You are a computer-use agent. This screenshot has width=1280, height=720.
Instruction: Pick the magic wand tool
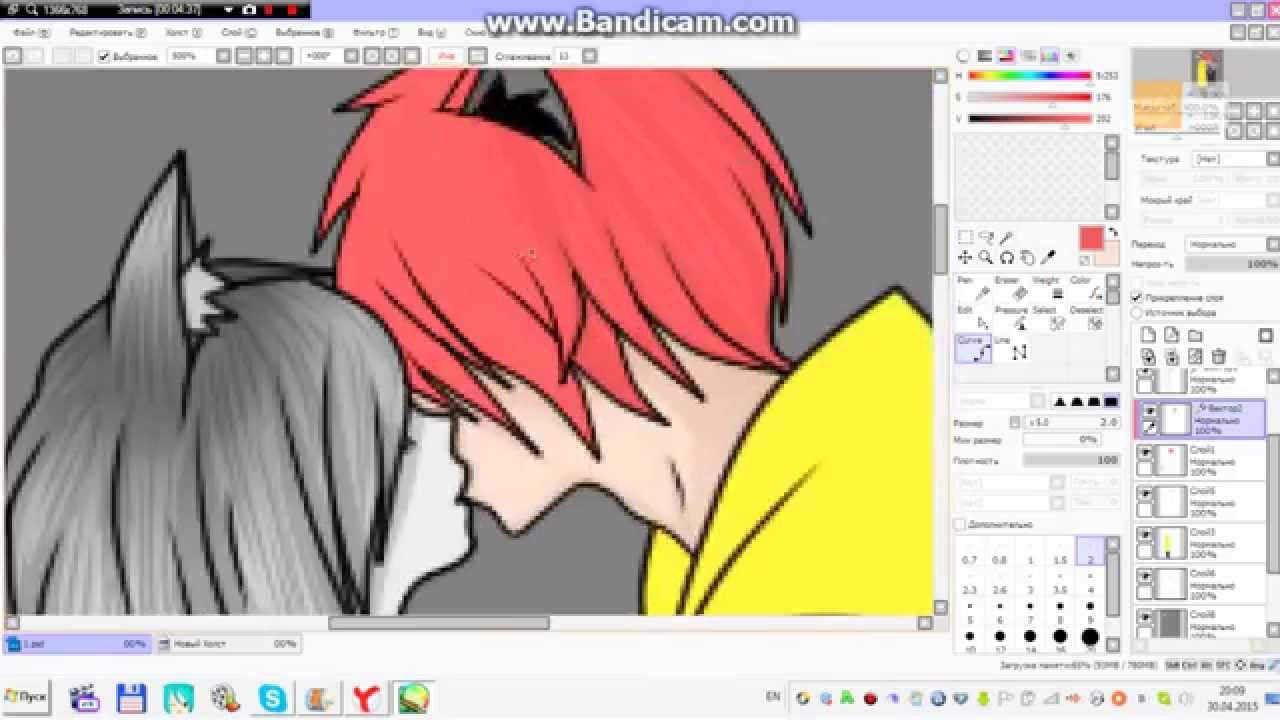(1007, 238)
